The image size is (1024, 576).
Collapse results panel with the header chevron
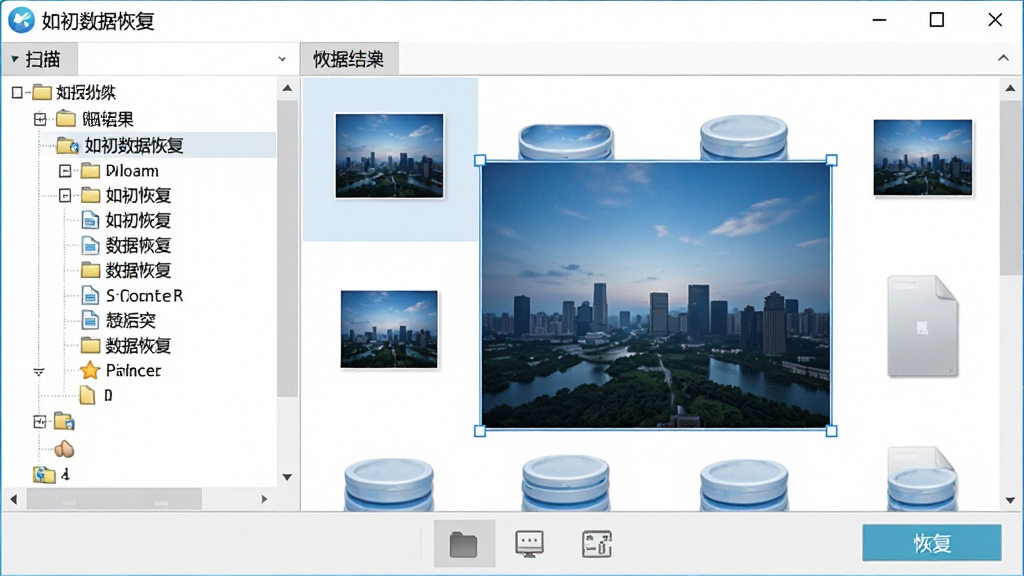tap(1003, 58)
